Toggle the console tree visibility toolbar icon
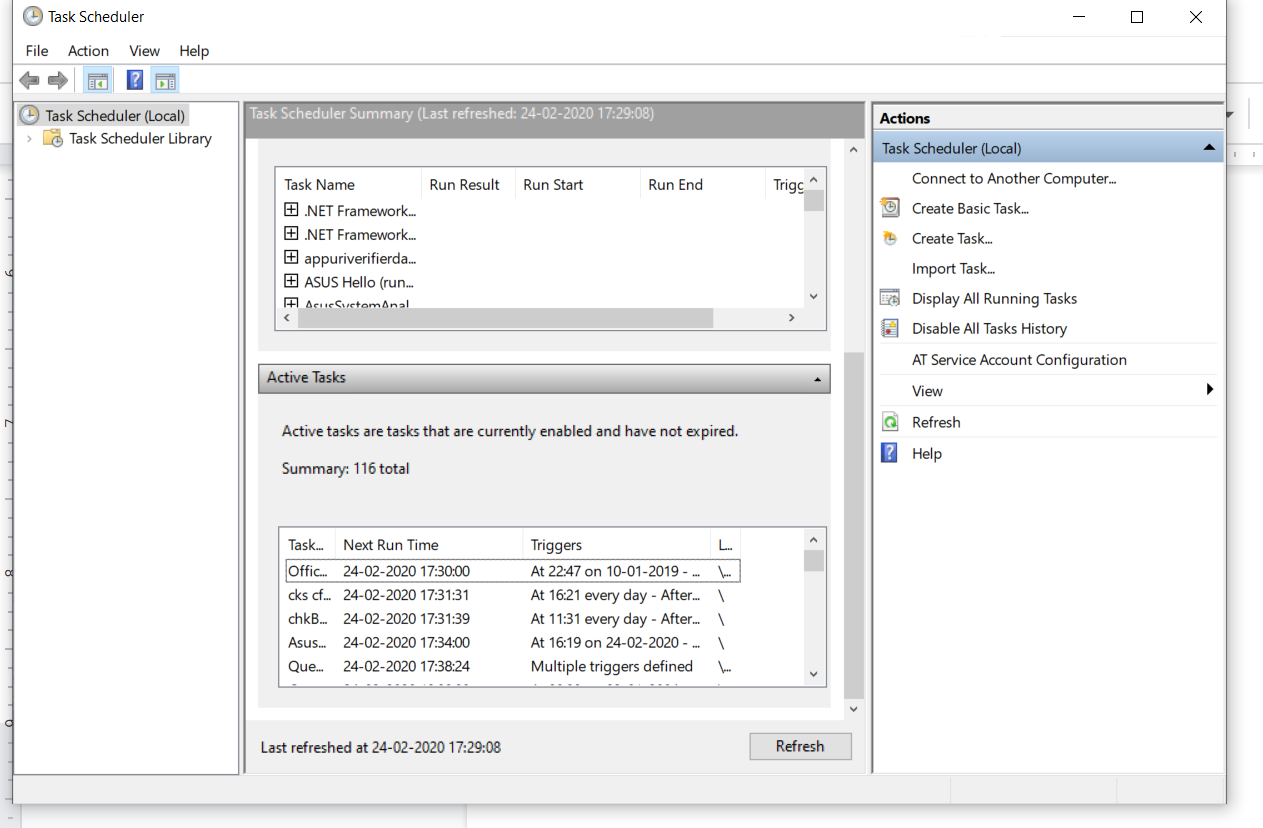1263x828 pixels. [97, 80]
